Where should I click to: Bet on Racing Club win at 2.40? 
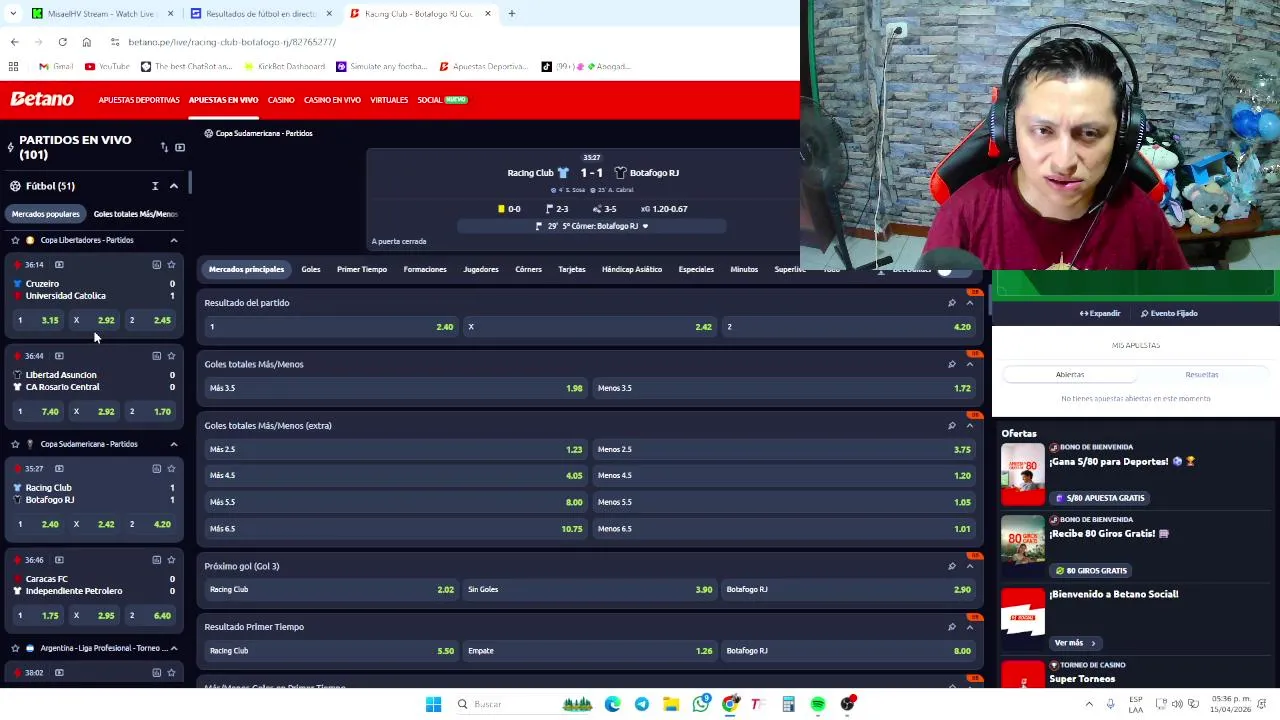331,327
